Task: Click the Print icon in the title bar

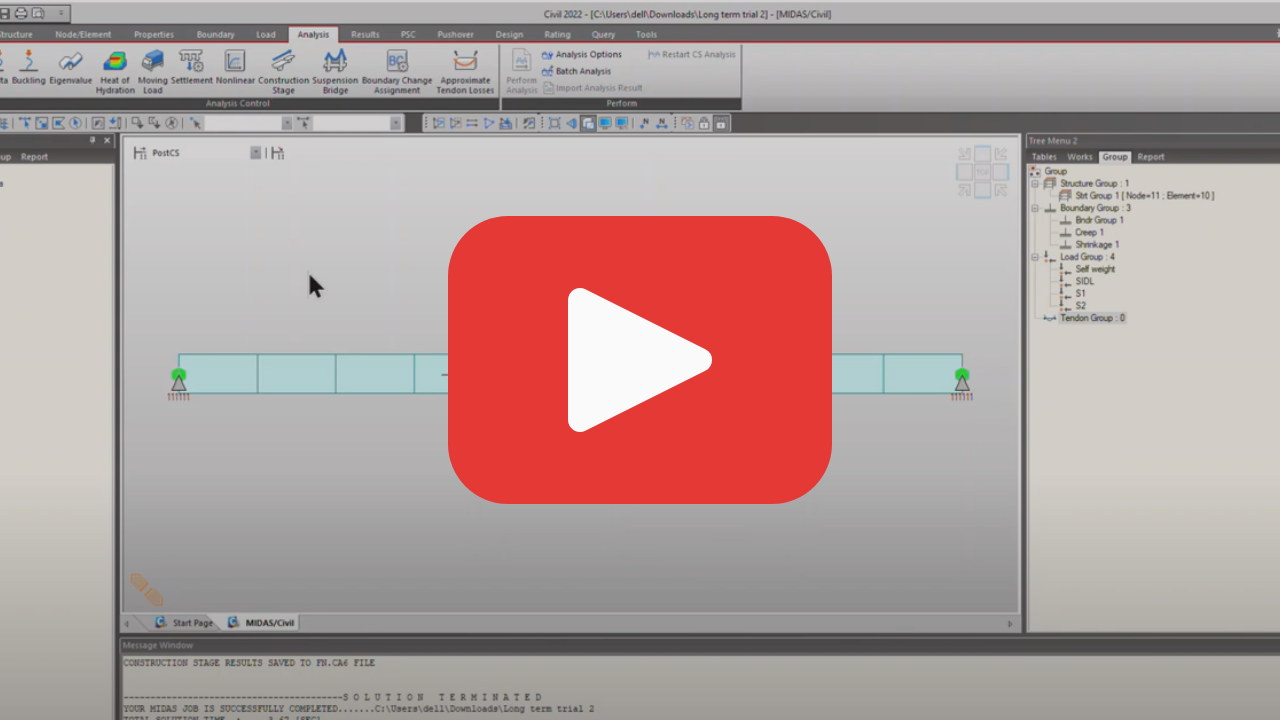Action: coord(21,13)
